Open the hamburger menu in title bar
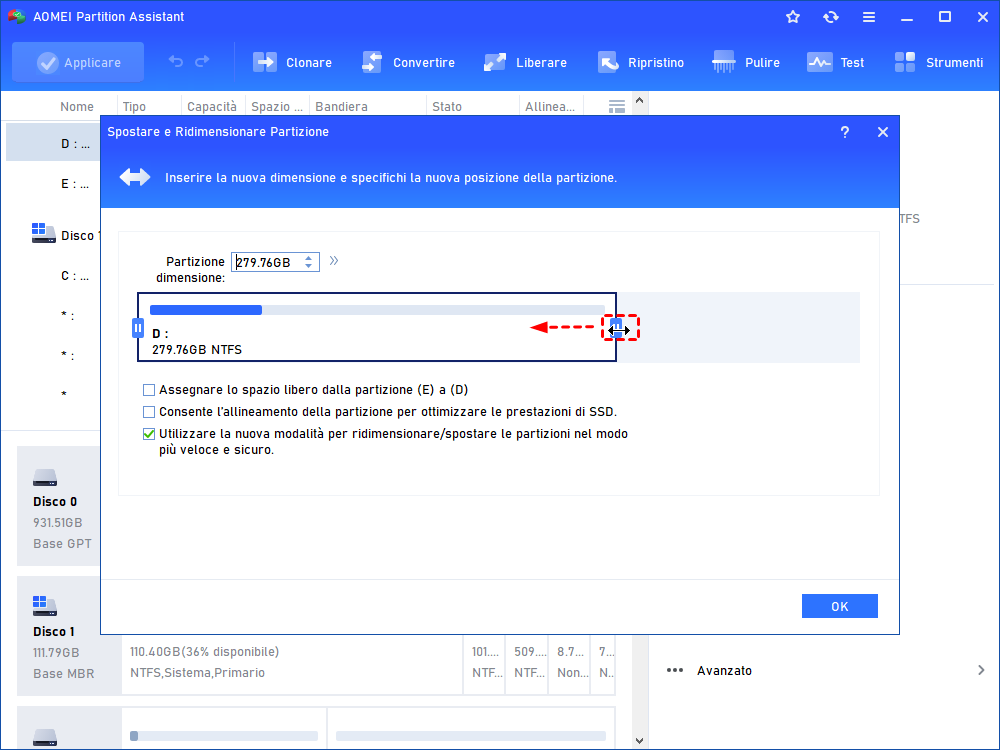The width and height of the screenshot is (1000, 750). click(x=869, y=17)
